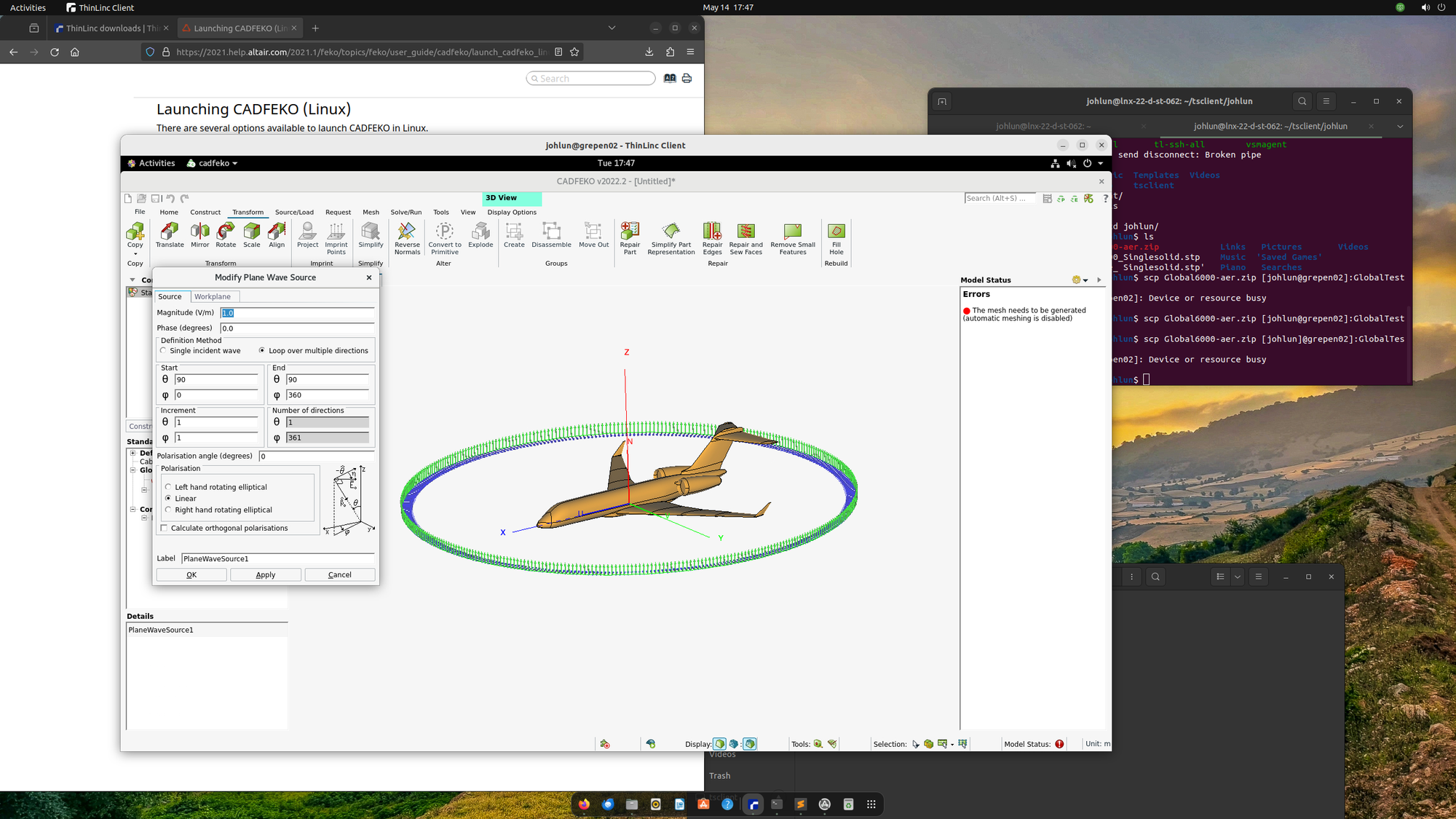Viewport: 1456px width, 819px height.
Task: Select the Rotate transform tool
Action: pyautogui.click(x=226, y=235)
